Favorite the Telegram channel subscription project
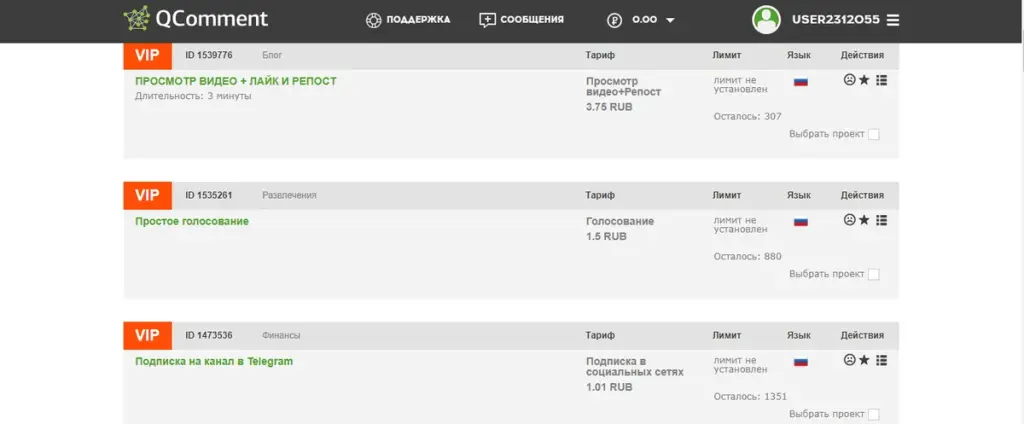 pos(865,360)
